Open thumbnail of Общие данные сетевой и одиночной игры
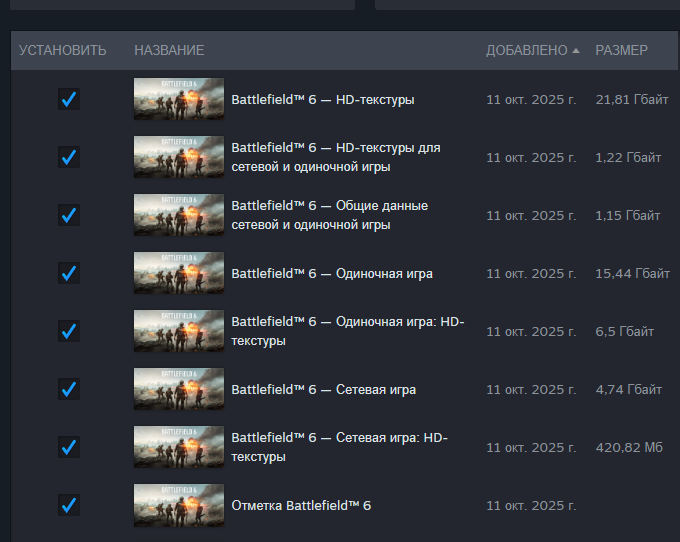The height and width of the screenshot is (542, 680). pos(179,215)
